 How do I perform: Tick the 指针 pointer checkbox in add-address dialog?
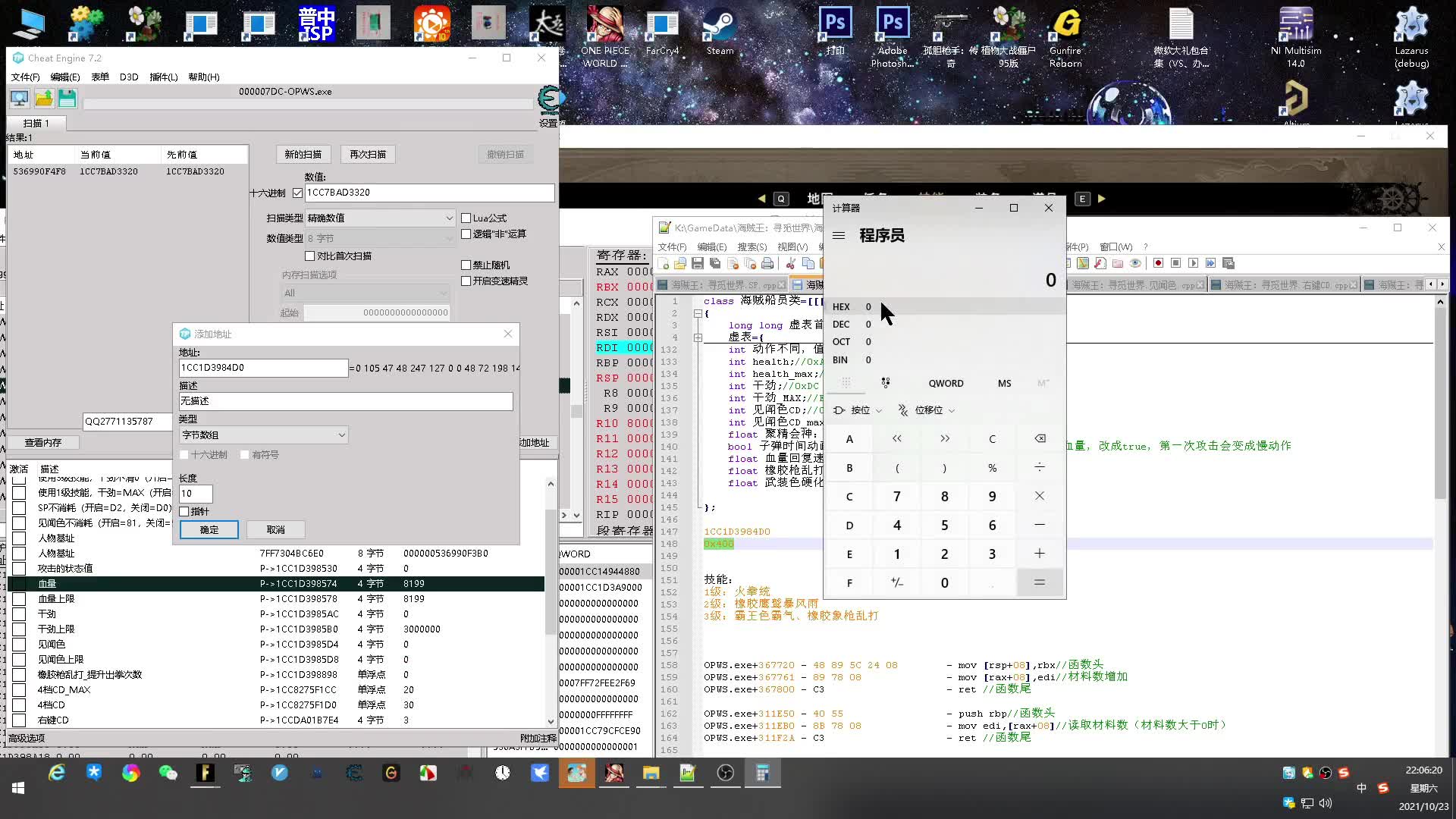[184, 512]
